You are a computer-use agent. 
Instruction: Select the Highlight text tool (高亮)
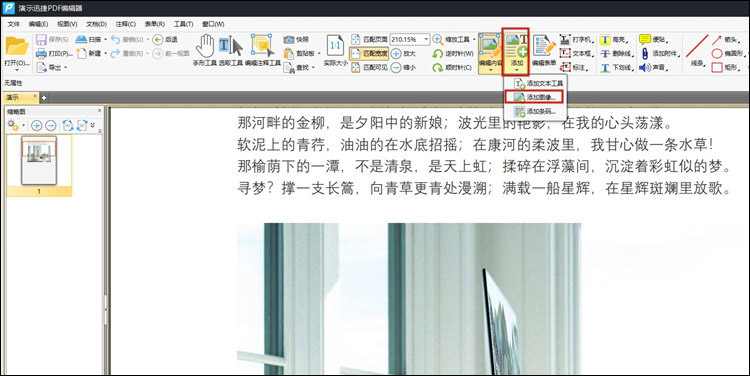pos(606,40)
